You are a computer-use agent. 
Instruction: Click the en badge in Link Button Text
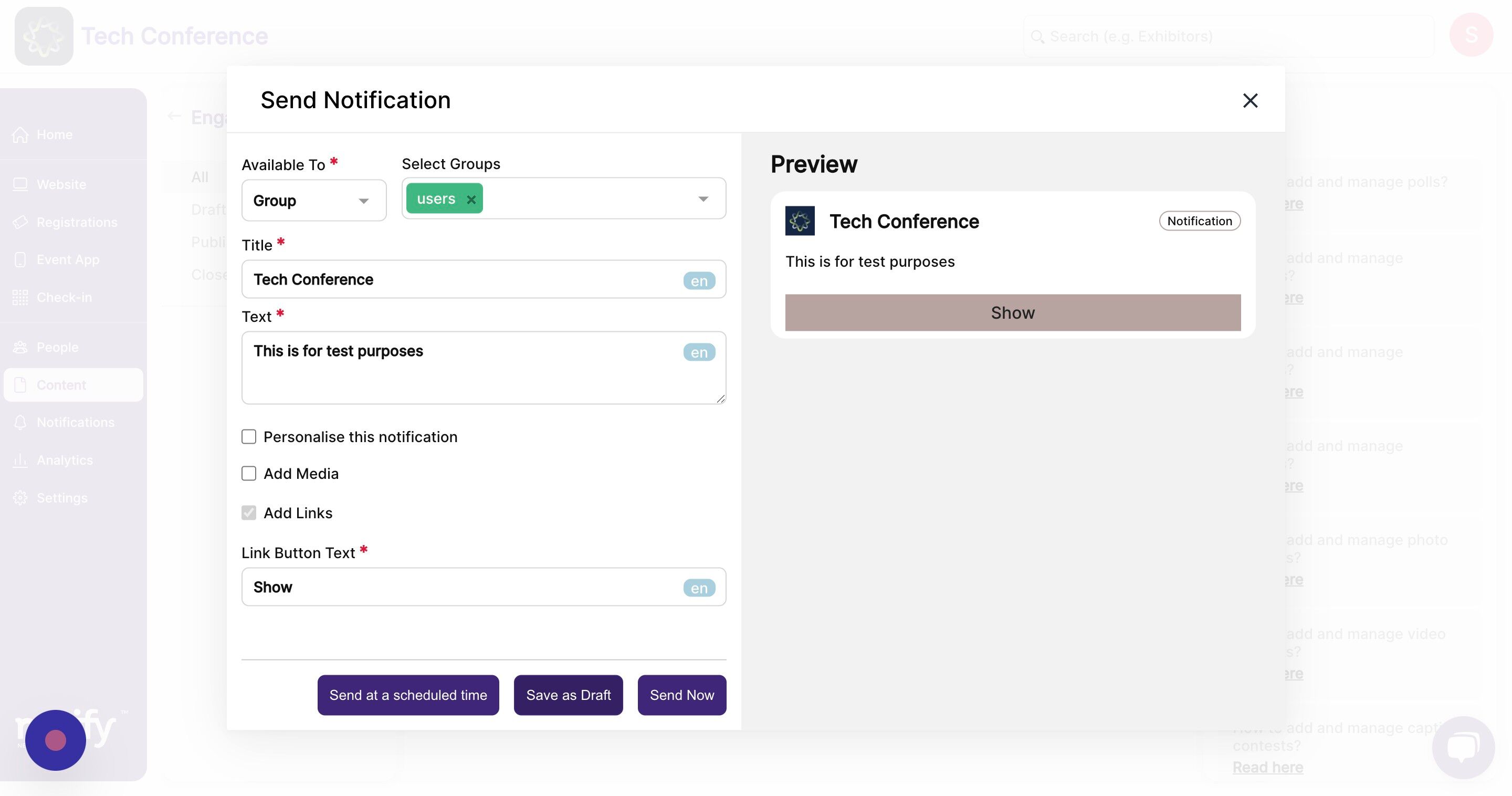(x=699, y=588)
